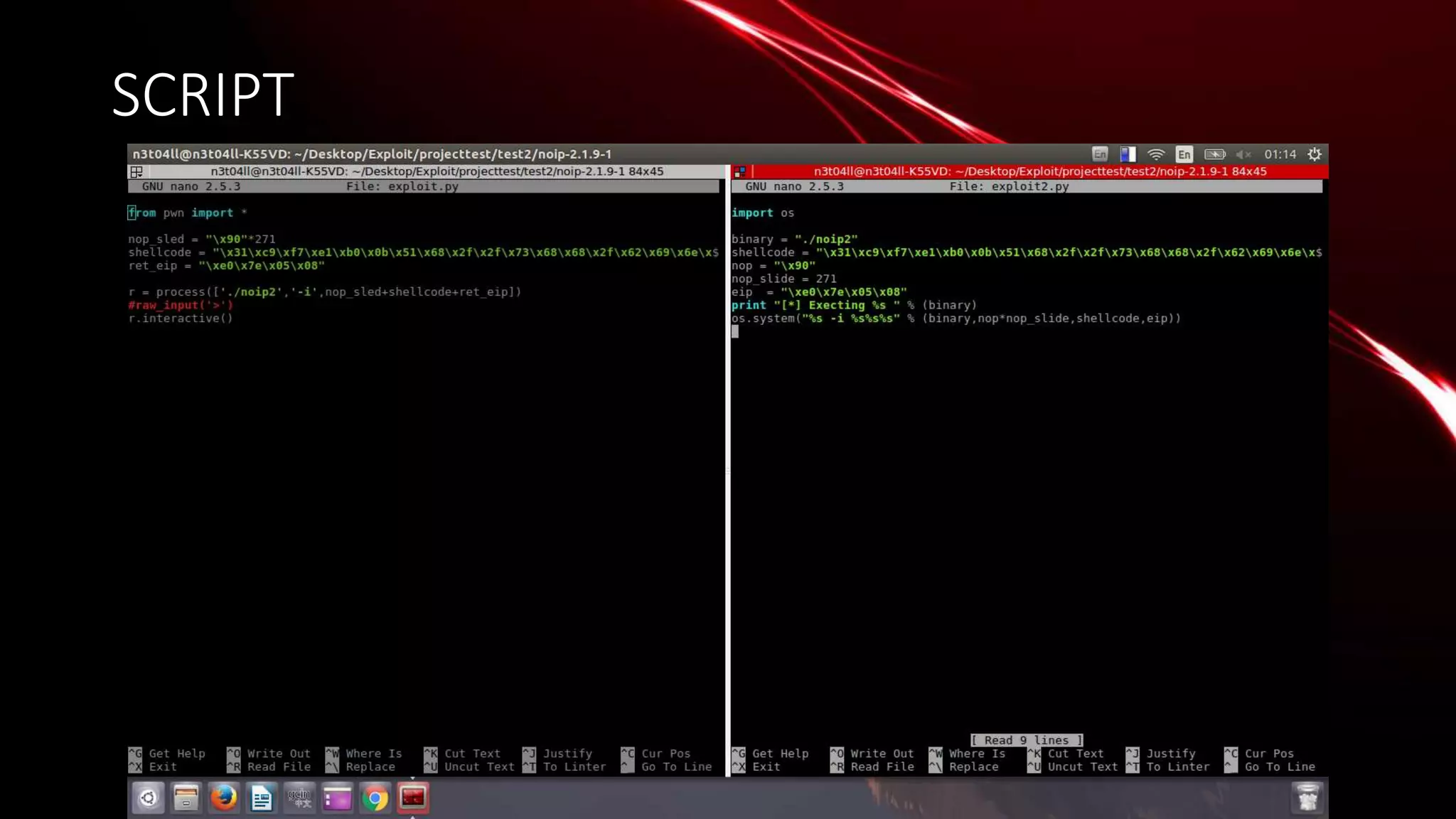Open the Files manager from dock
The image size is (1456, 819).
click(x=186, y=798)
